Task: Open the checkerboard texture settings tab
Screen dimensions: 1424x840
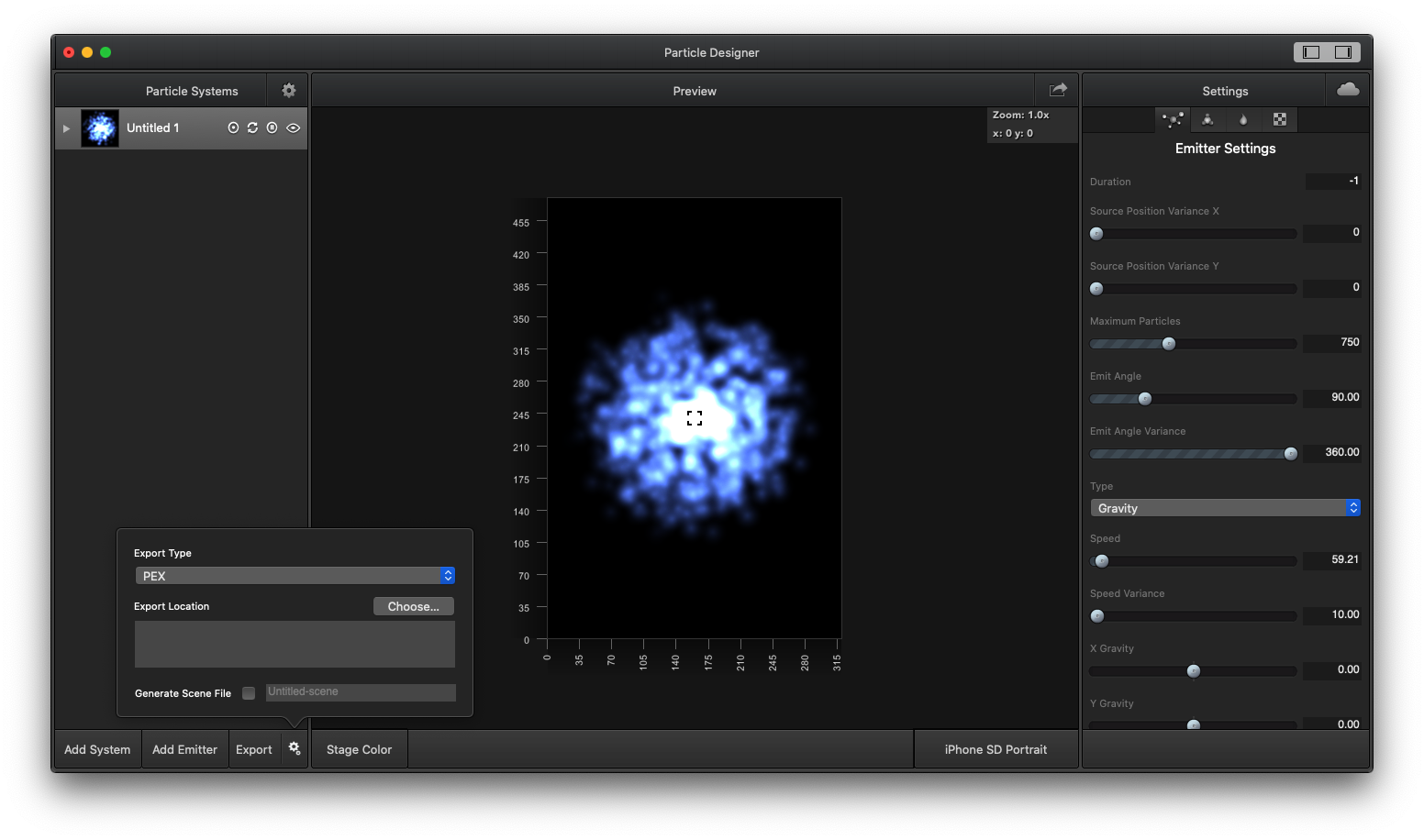Action: point(1280,119)
